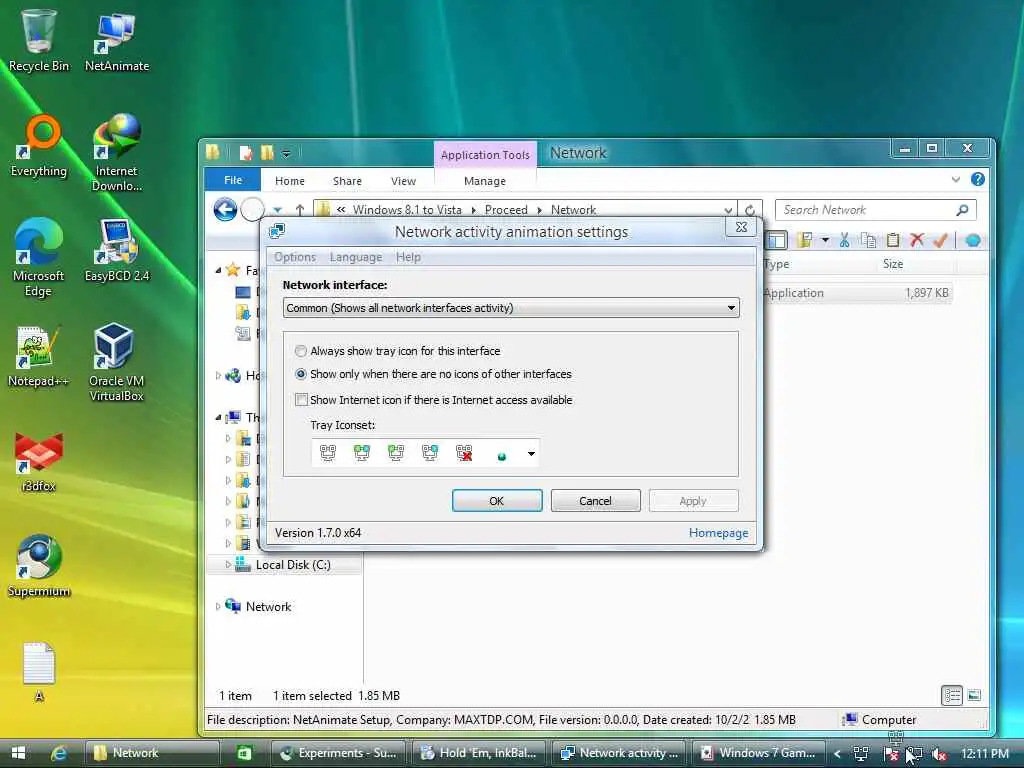Viewport: 1024px width, 768px height.
Task: Click the Up one level arrow in Explorer
Action: 300,210
